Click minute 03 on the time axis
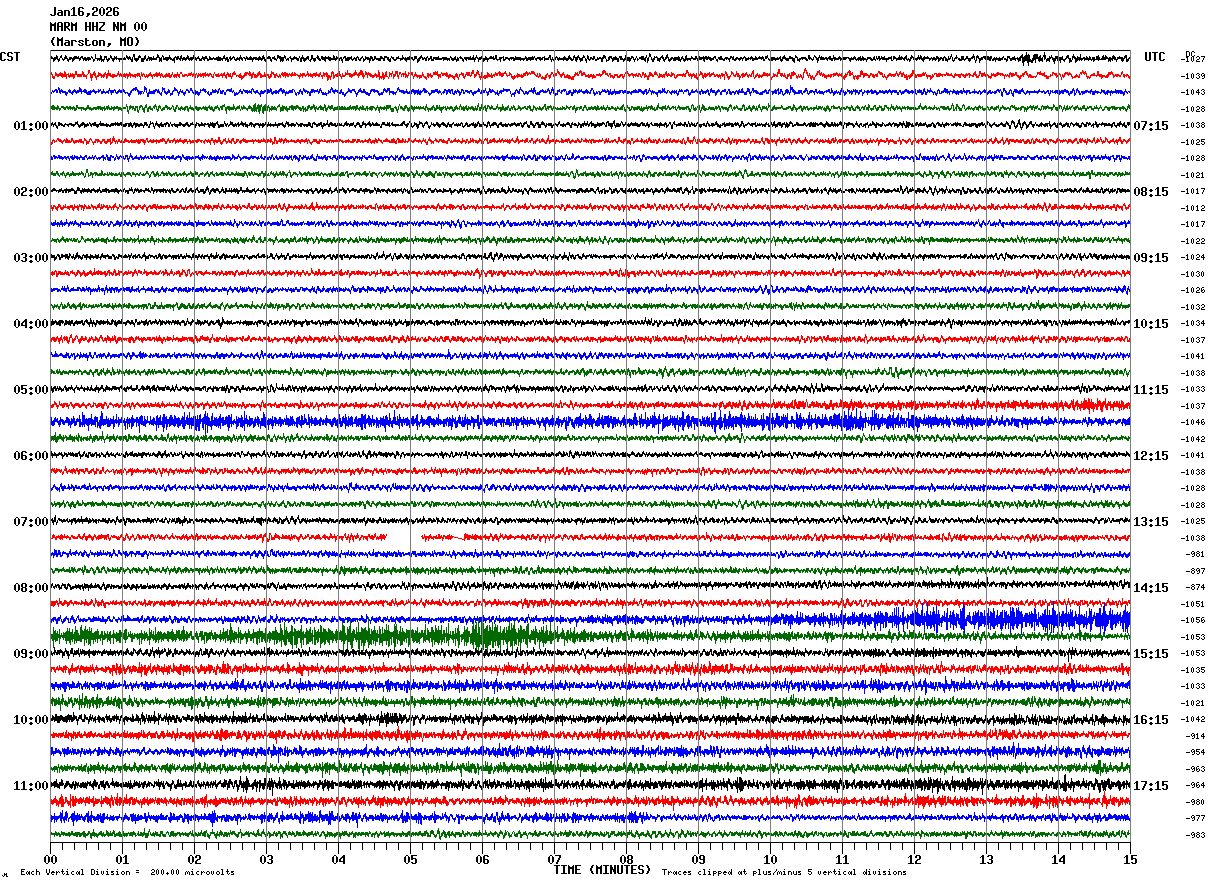This screenshot has width=1210, height=886. [266, 859]
